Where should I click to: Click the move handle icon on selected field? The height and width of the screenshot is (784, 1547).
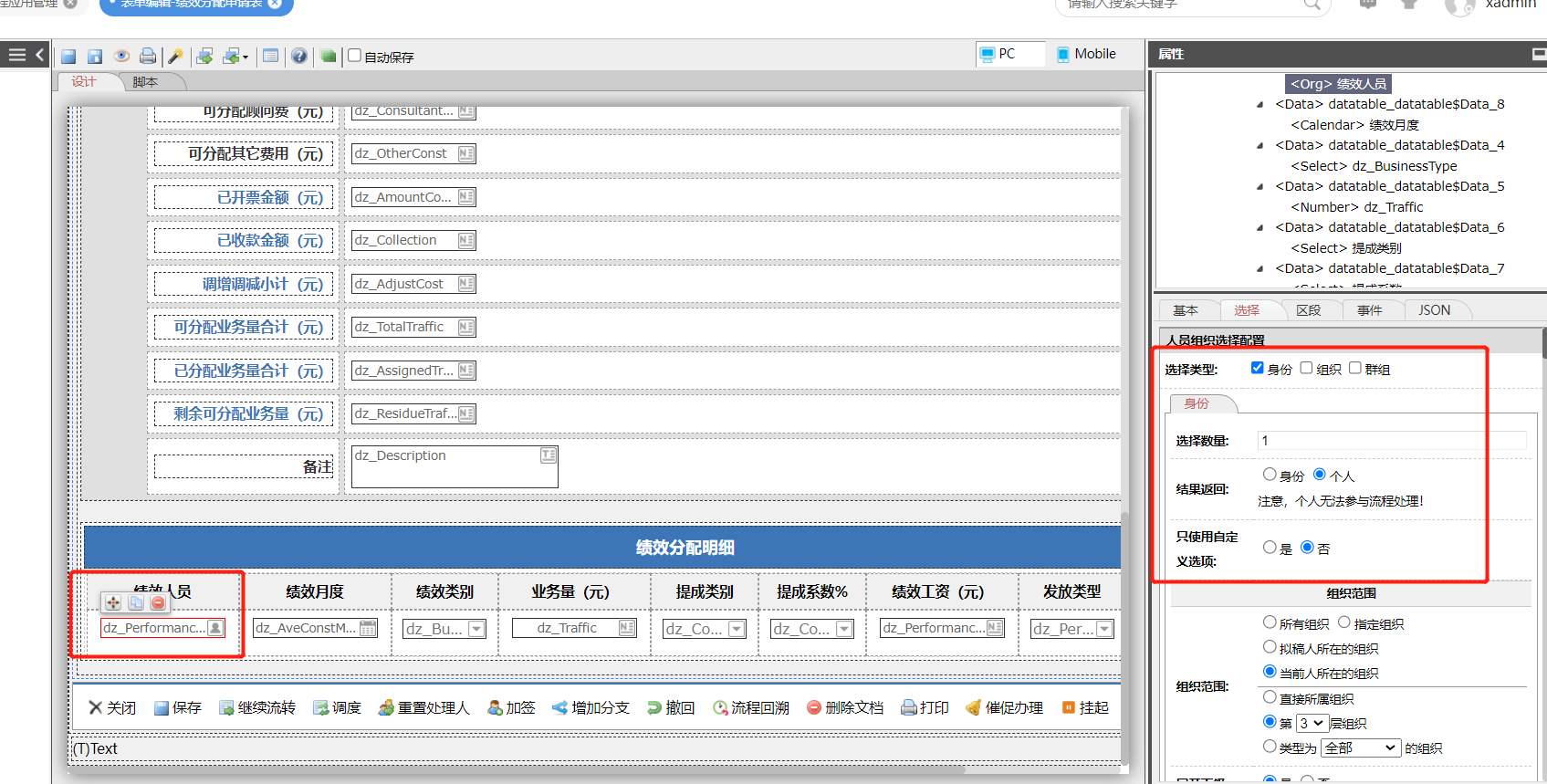click(x=113, y=602)
